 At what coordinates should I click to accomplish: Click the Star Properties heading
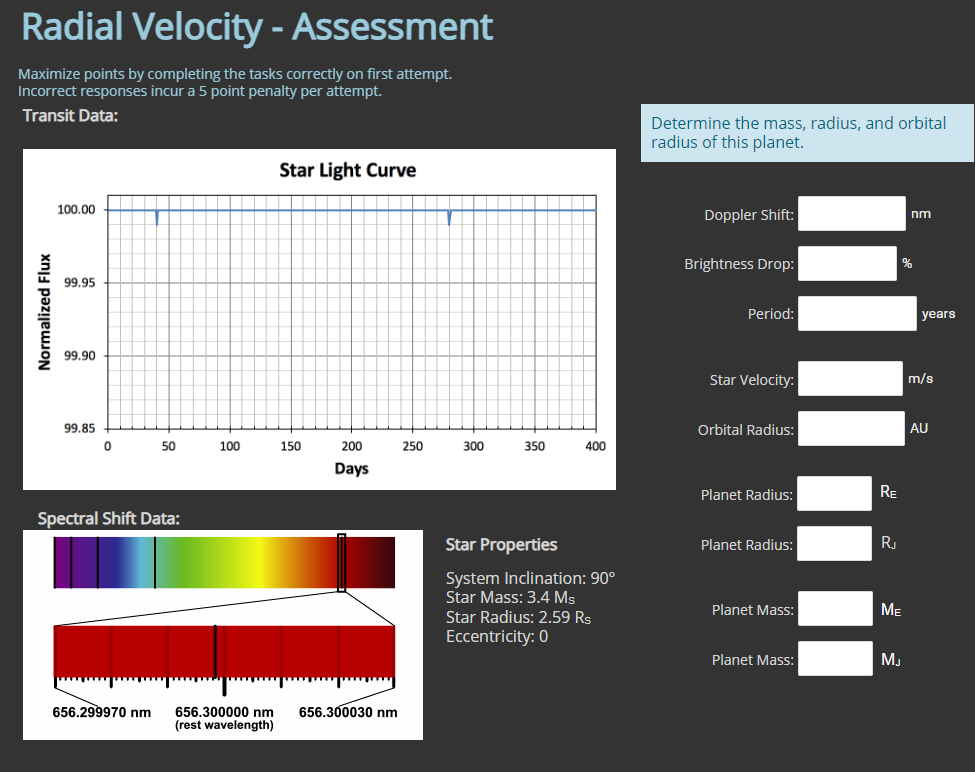pos(501,545)
